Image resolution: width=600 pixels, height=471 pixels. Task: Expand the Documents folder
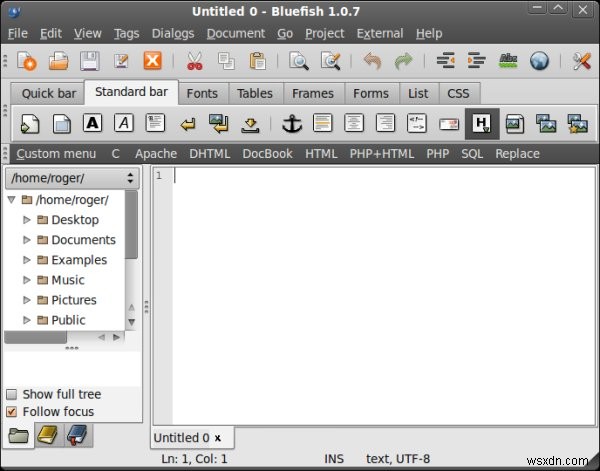(27, 240)
